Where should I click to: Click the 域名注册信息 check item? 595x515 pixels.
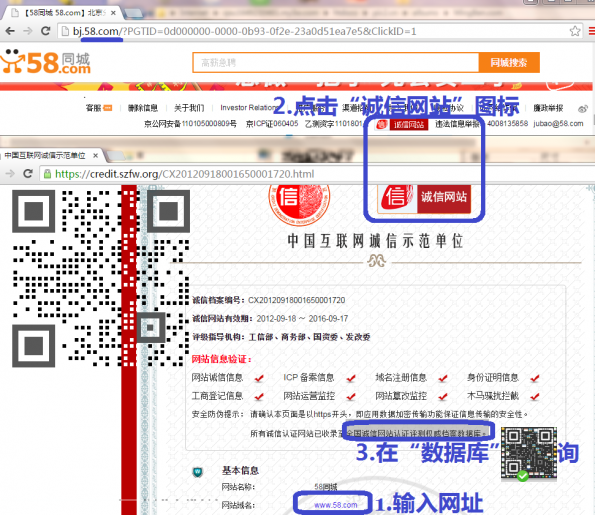click(x=411, y=378)
